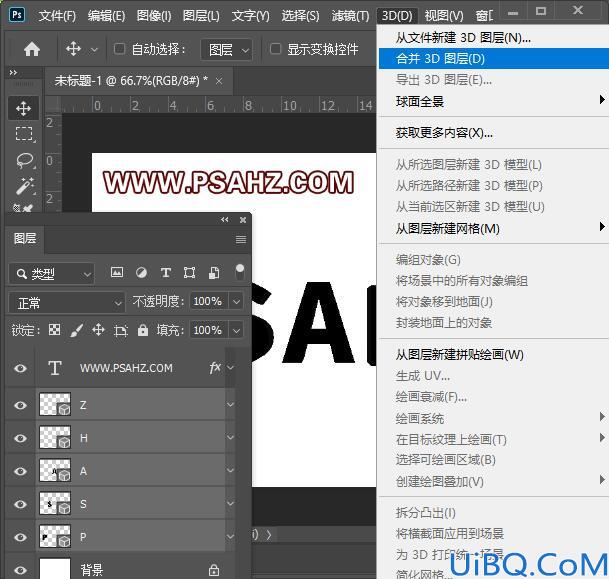This screenshot has height=579, width=609.
Task: Switch to the 图层 panel tab
Action: [x=25, y=238]
